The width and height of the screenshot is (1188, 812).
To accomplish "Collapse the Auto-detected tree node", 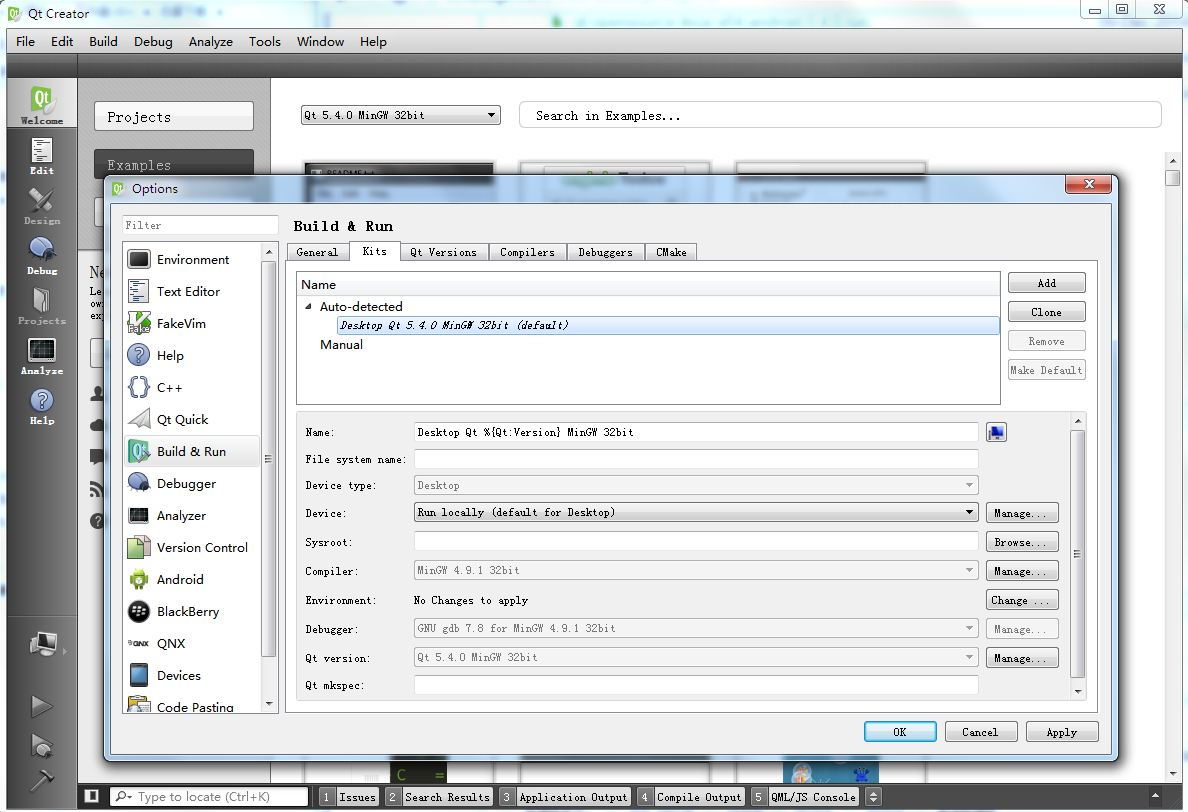I will click(x=308, y=307).
